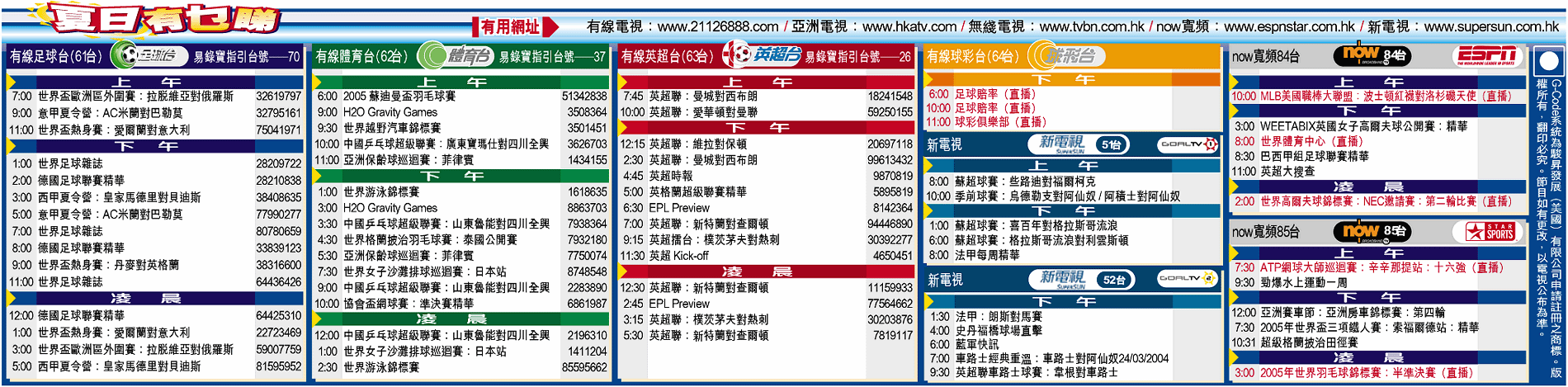
Task: Click the STAR Sports logo
Action: [x=1490, y=232]
